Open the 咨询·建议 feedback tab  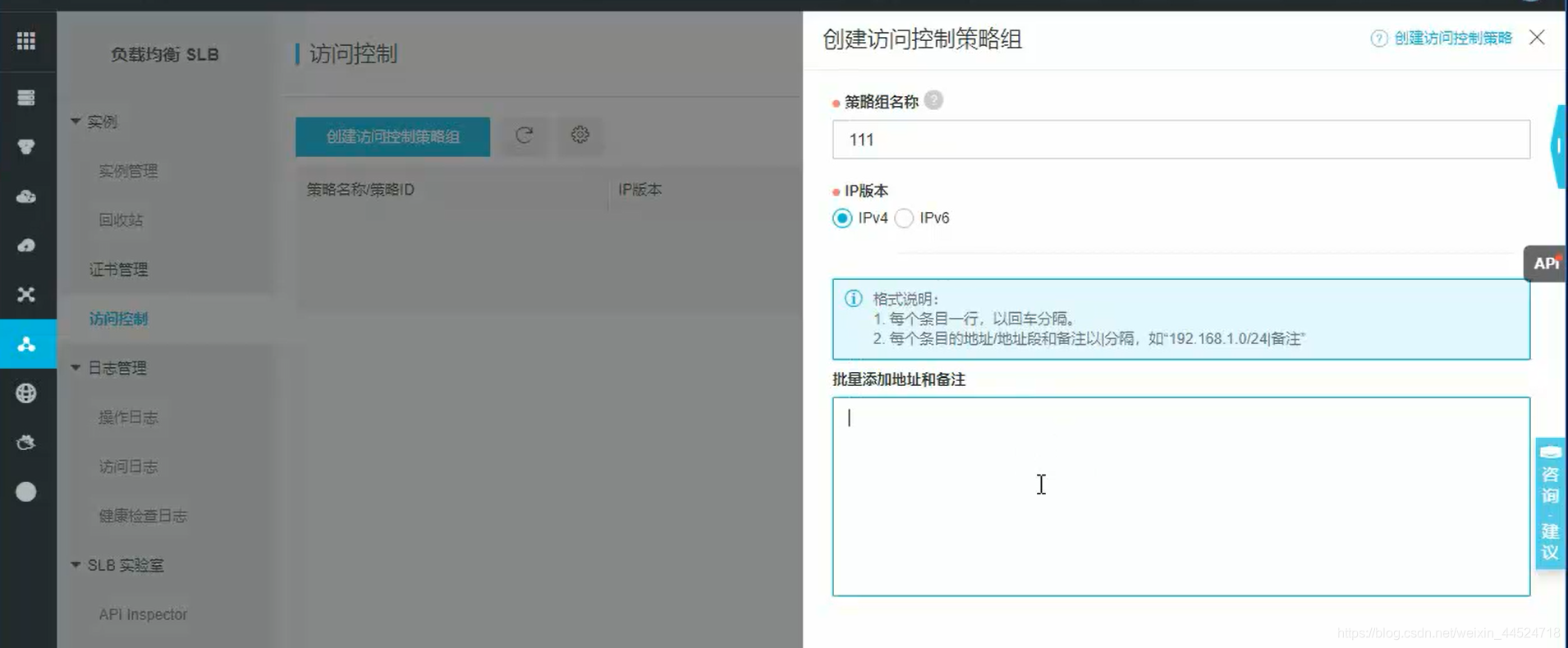pyautogui.click(x=1550, y=503)
